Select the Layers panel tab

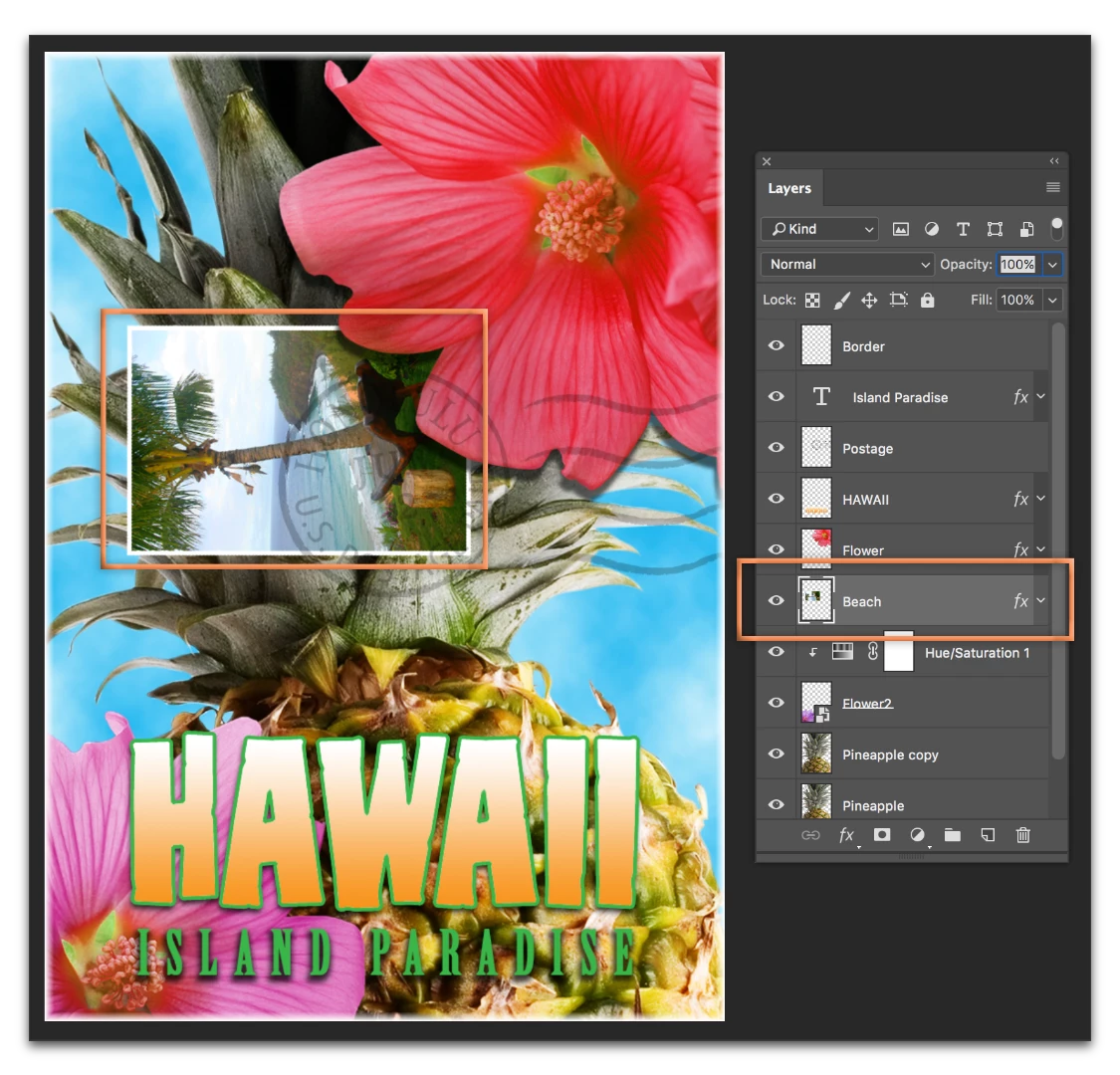[789, 188]
